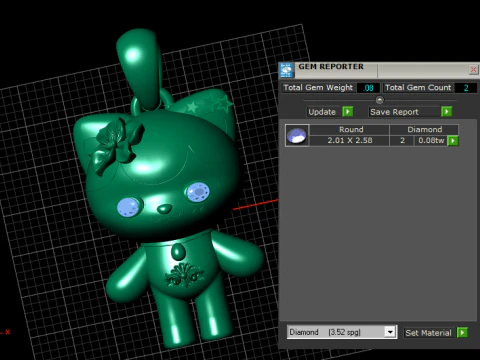The height and width of the screenshot is (360, 480).
Task: Click the Gem Reporter panel logo icon
Action: click(x=286, y=70)
